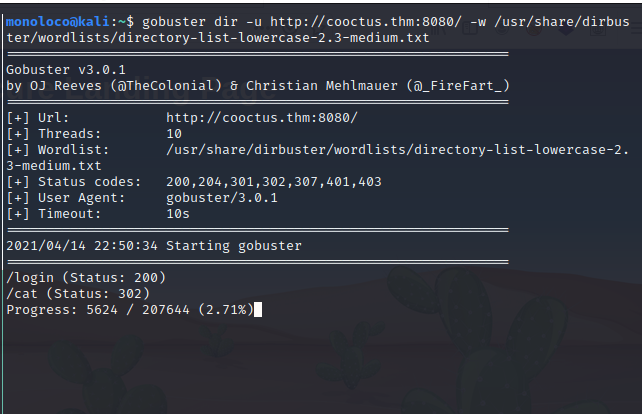Click the monoloco@kali prompt text
Image resolution: width=642 pixels, height=414 pixels.
pos(58,21)
